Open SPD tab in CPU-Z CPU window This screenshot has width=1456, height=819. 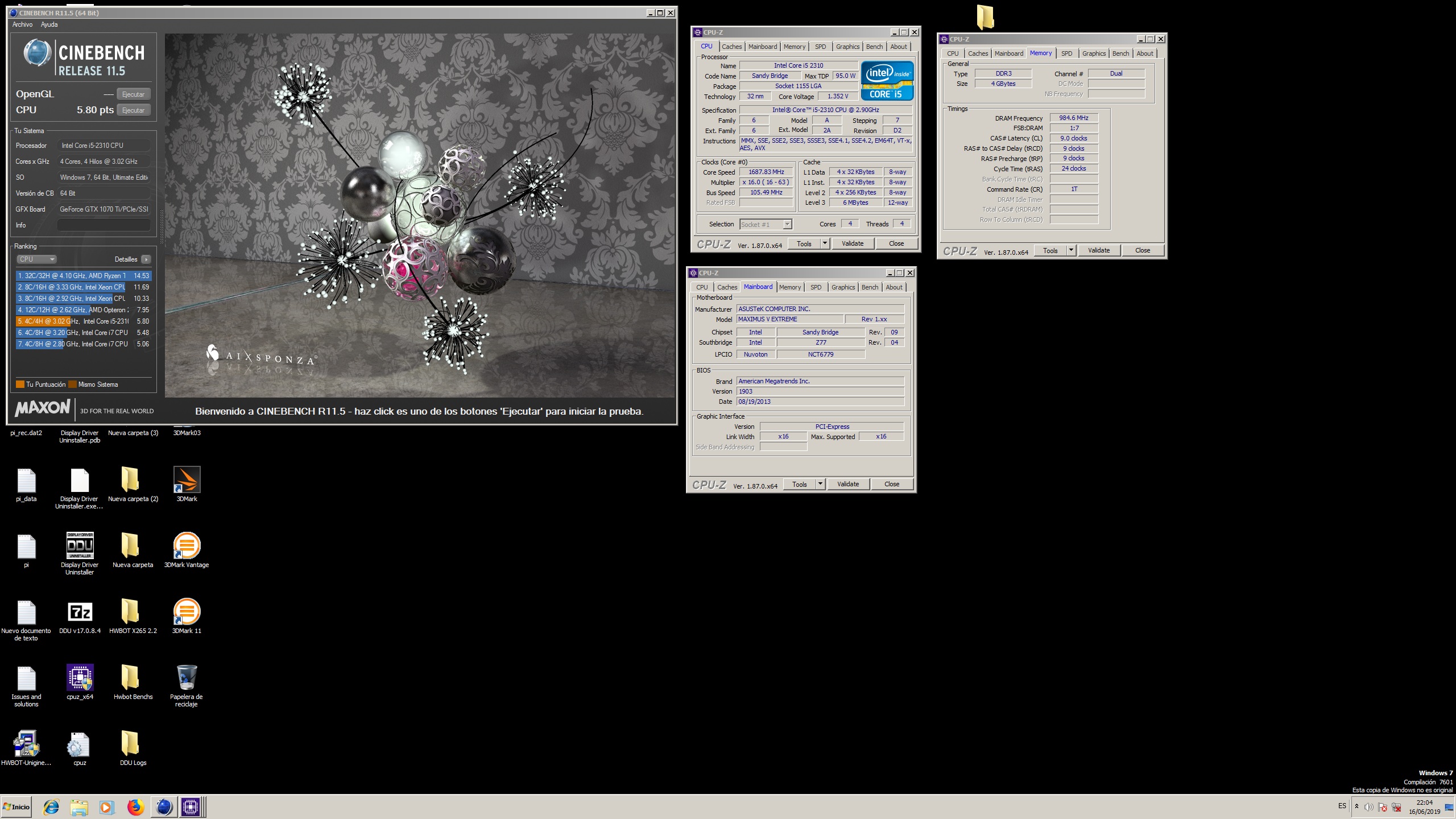click(x=820, y=47)
